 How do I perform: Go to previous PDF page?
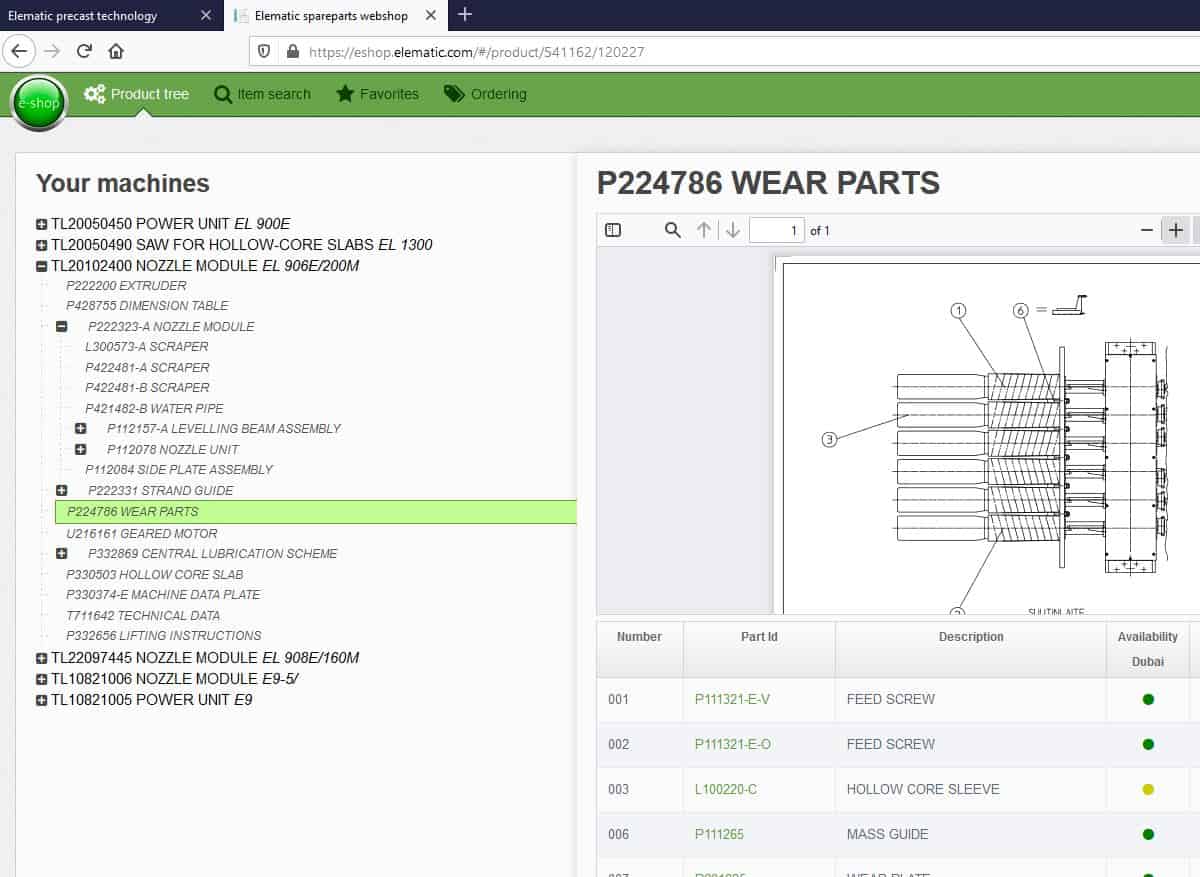tap(704, 230)
